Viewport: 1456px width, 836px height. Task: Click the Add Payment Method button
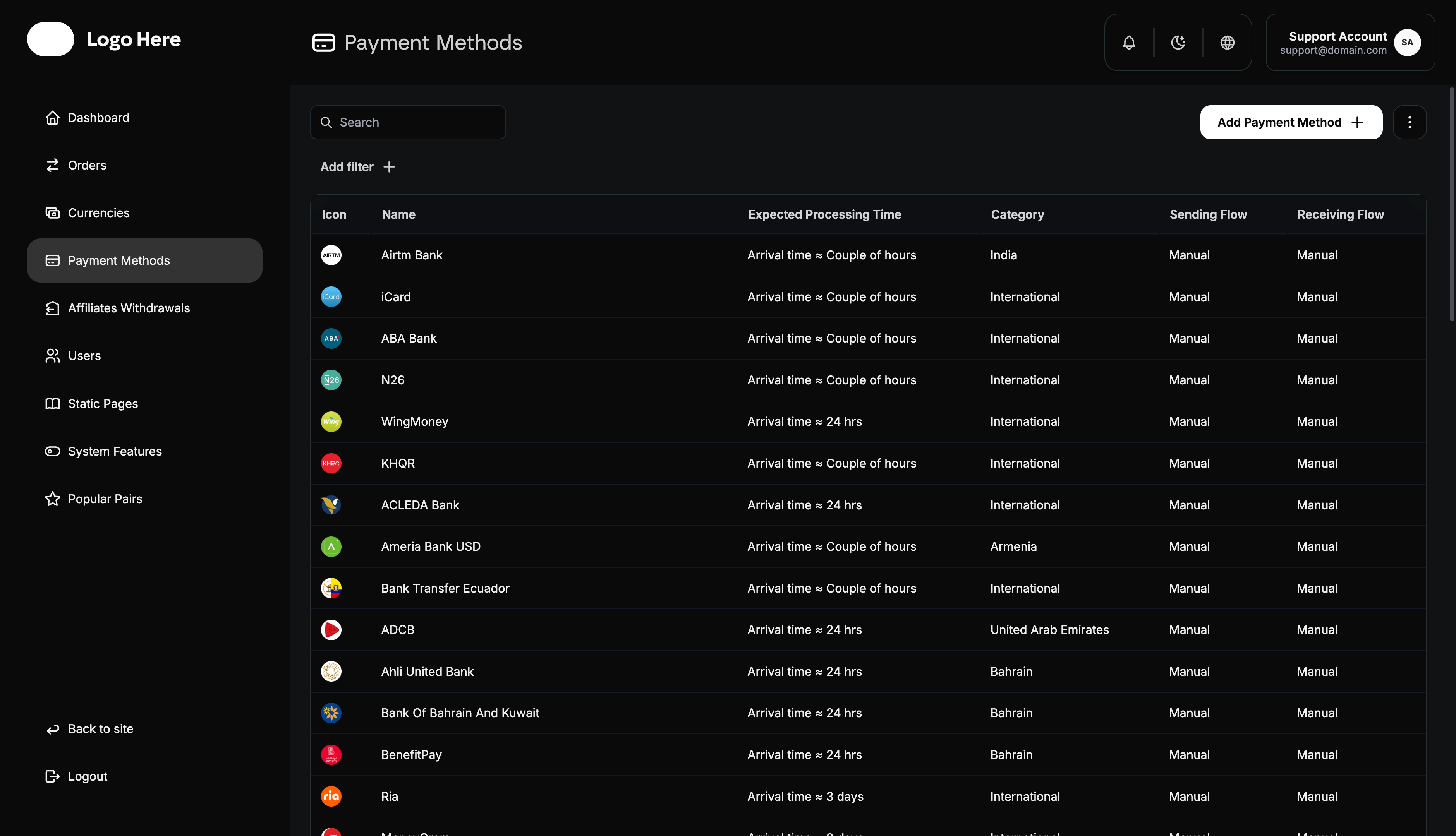(1290, 122)
